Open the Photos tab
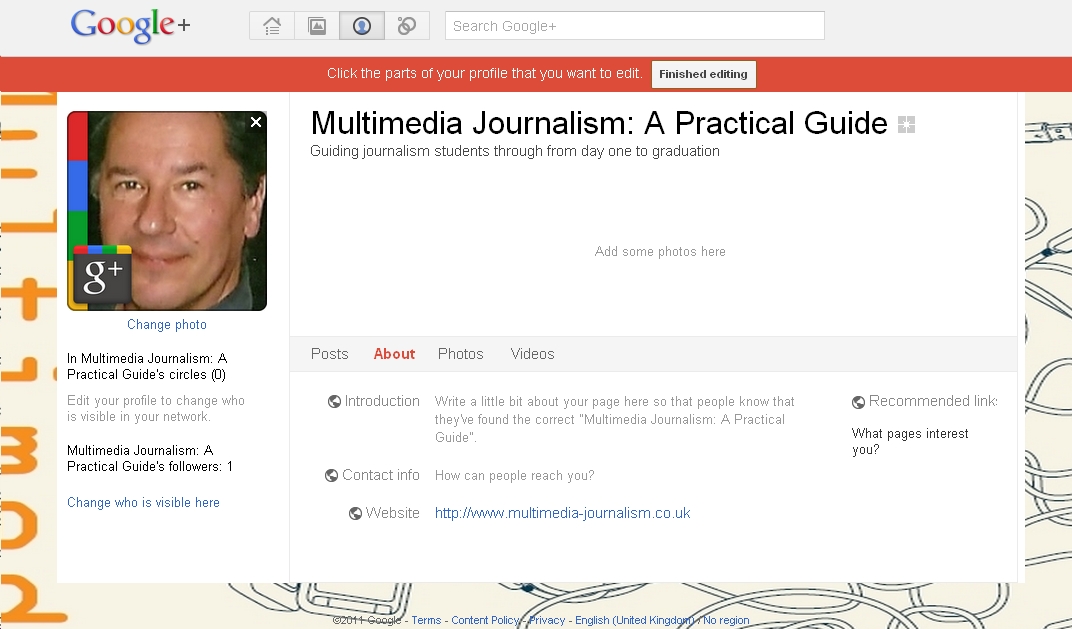 [x=461, y=354]
